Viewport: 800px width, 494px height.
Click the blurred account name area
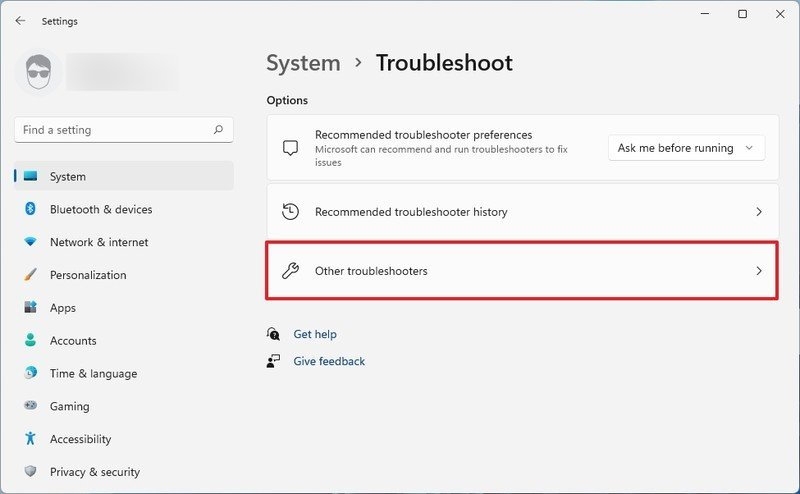[x=124, y=72]
